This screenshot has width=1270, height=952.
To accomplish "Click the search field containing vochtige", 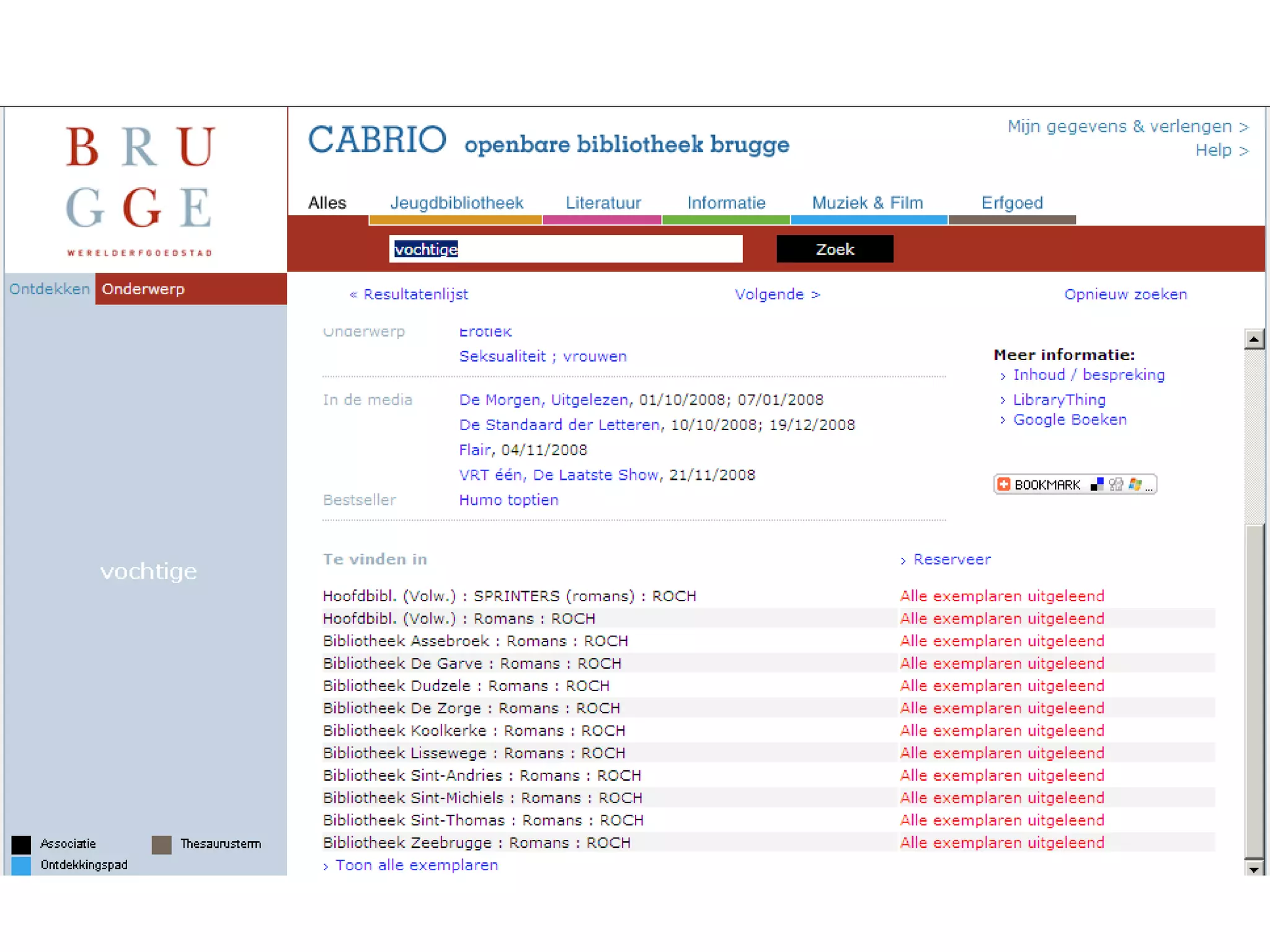I will (565, 249).
